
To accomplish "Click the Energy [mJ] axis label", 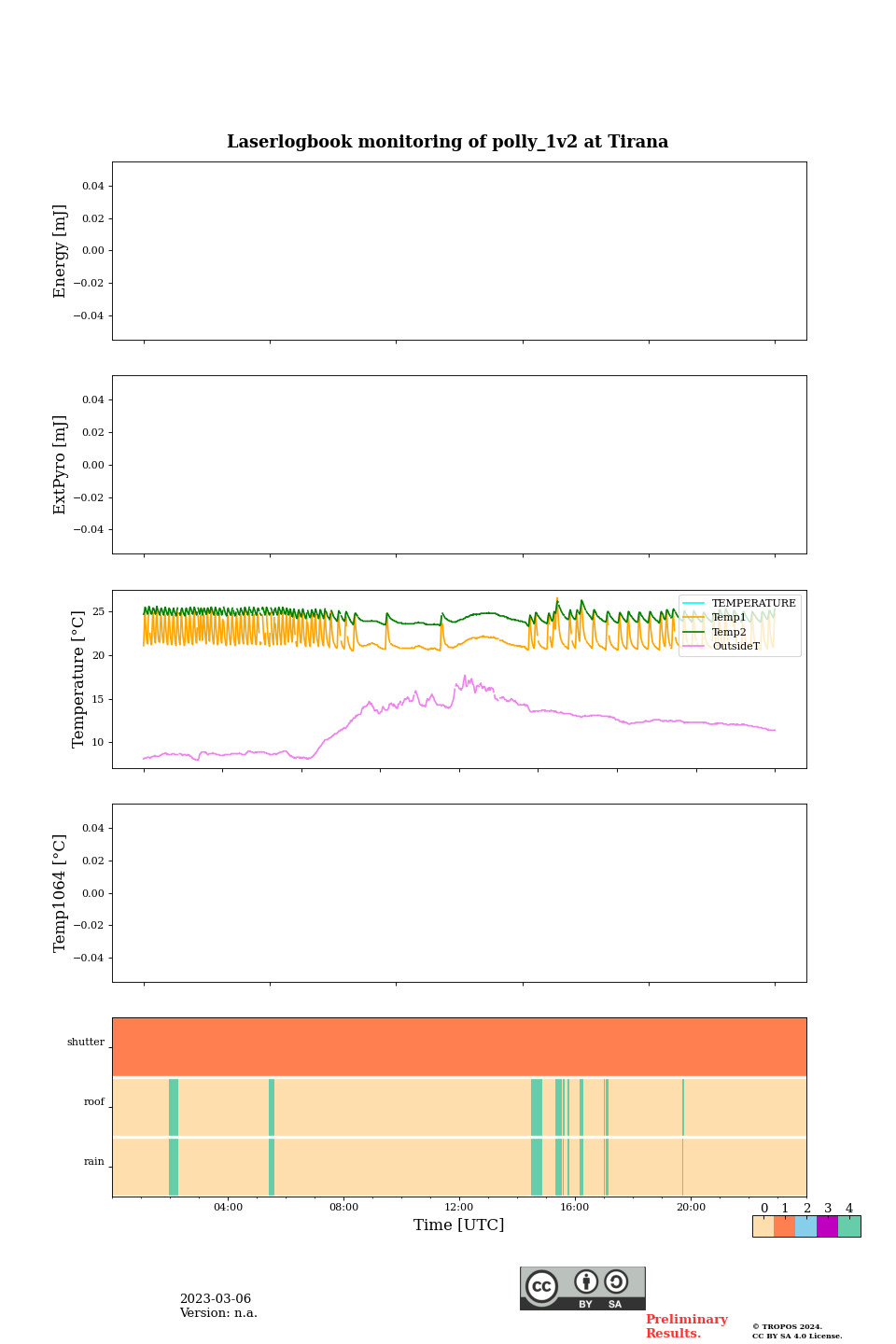I will click(x=61, y=251).
